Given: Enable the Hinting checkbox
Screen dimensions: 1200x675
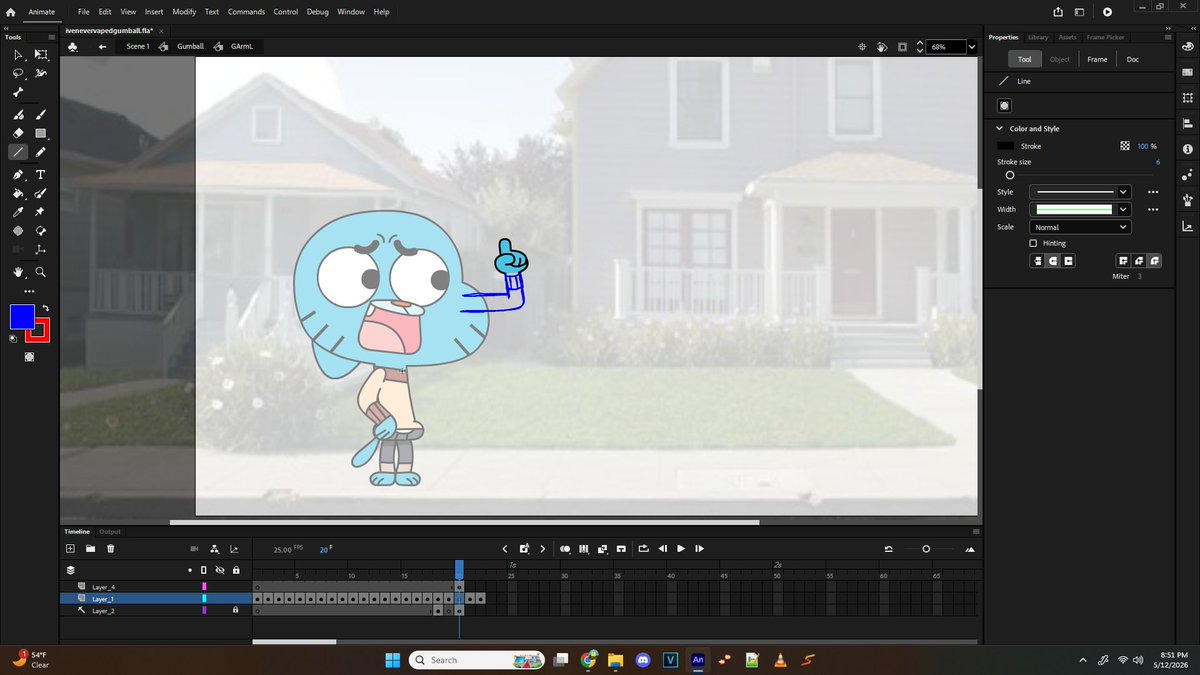Looking at the screenshot, I should (x=1033, y=243).
